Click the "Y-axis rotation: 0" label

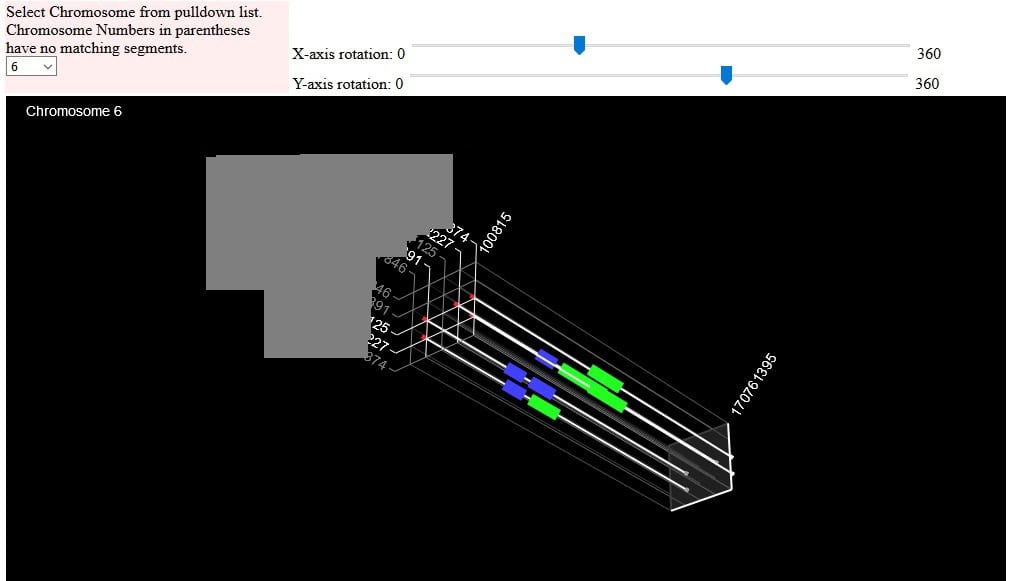pos(348,83)
